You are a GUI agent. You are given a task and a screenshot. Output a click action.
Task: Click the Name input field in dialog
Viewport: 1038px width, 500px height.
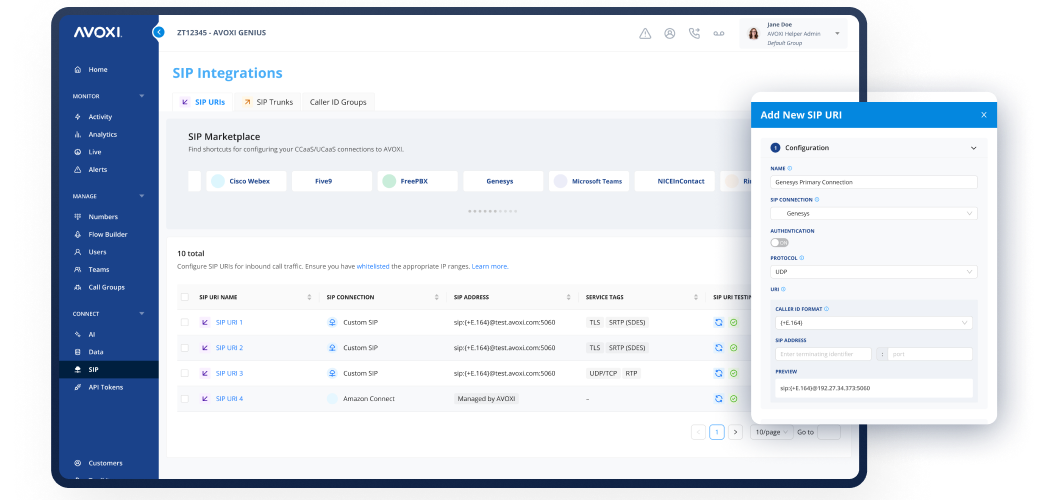click(x=874, y=182)
